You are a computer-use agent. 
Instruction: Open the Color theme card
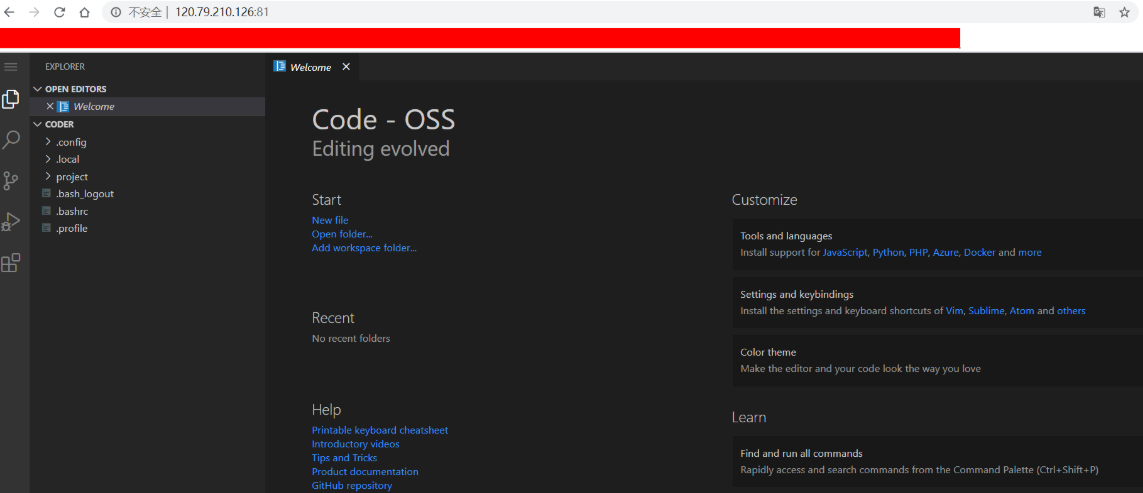(937, 360)
